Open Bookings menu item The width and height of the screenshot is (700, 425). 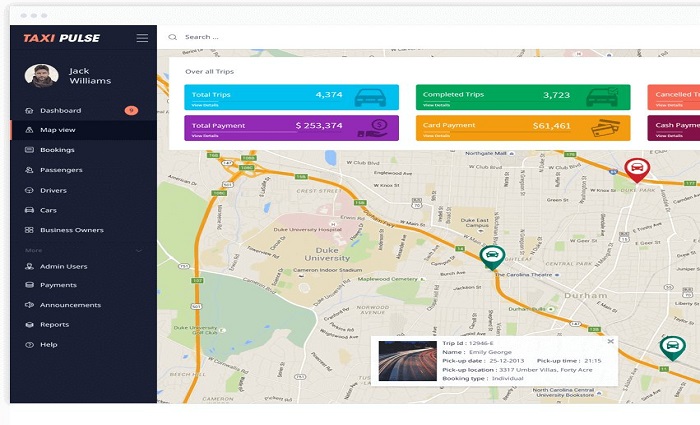point(83,150)
